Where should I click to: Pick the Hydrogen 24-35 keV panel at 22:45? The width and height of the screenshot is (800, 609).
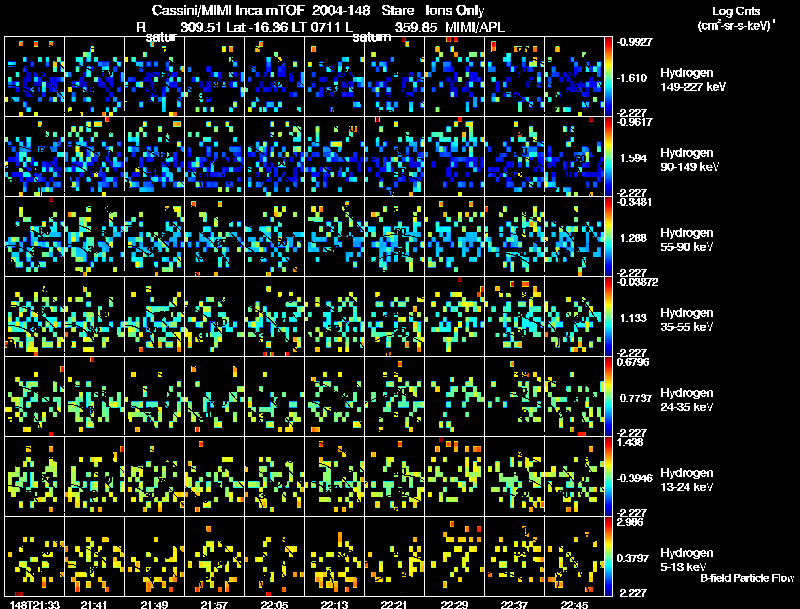pos(574,396)
